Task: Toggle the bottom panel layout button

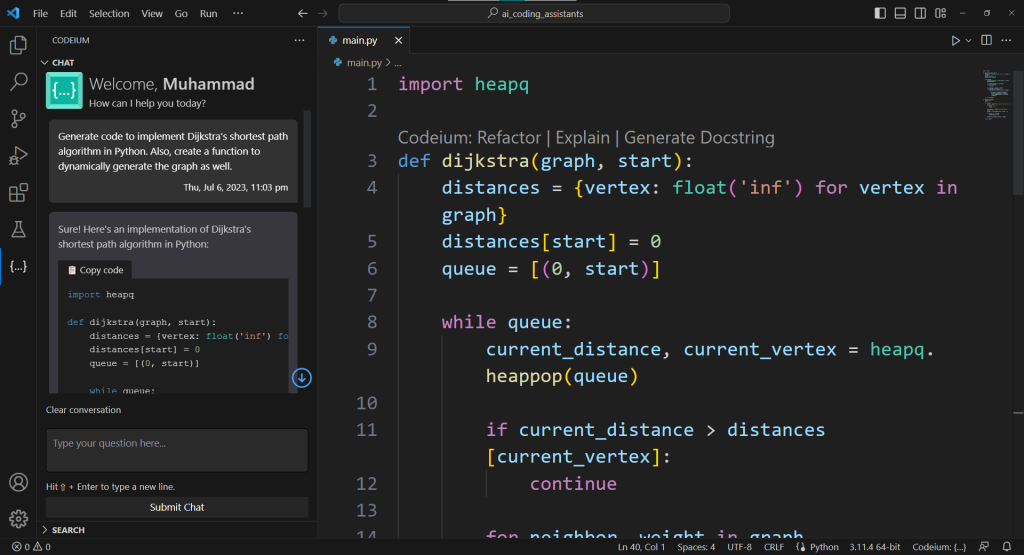Action: (x=900, y=13)
